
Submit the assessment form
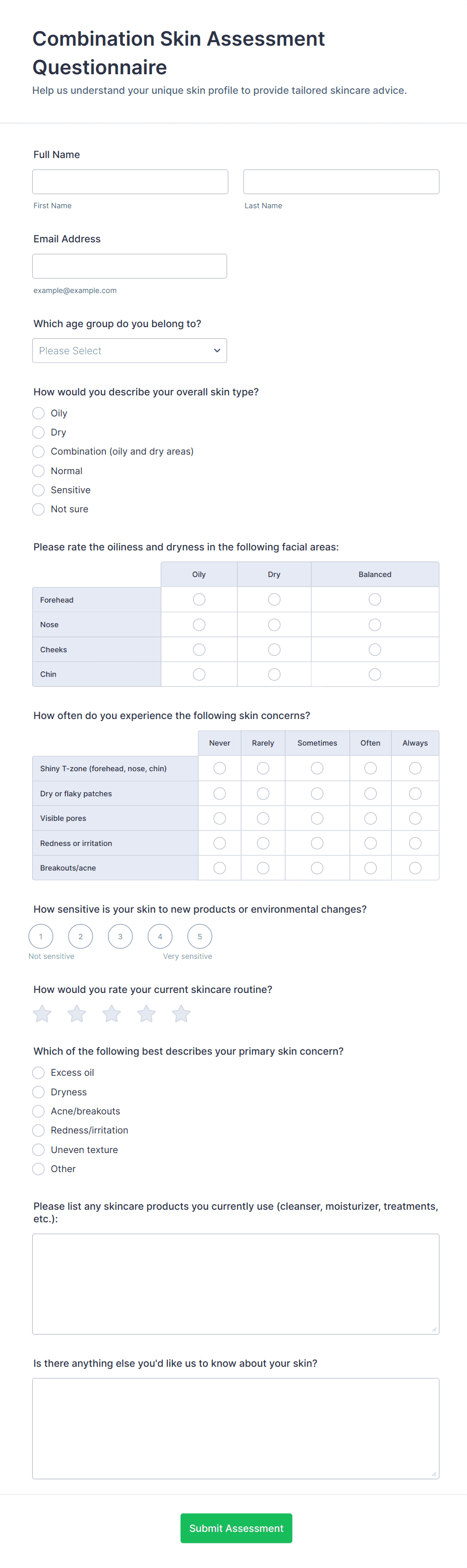click(236, 1528)
